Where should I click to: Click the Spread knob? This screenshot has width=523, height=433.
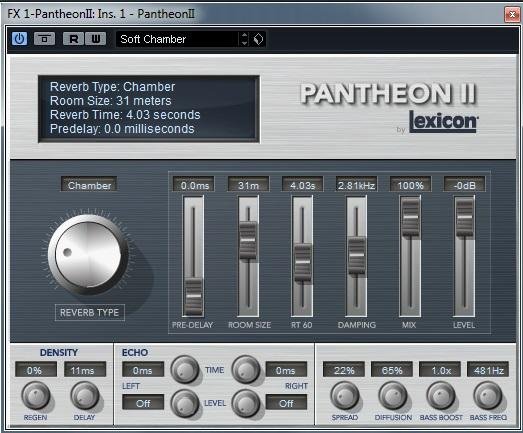[x=345, y=396]
